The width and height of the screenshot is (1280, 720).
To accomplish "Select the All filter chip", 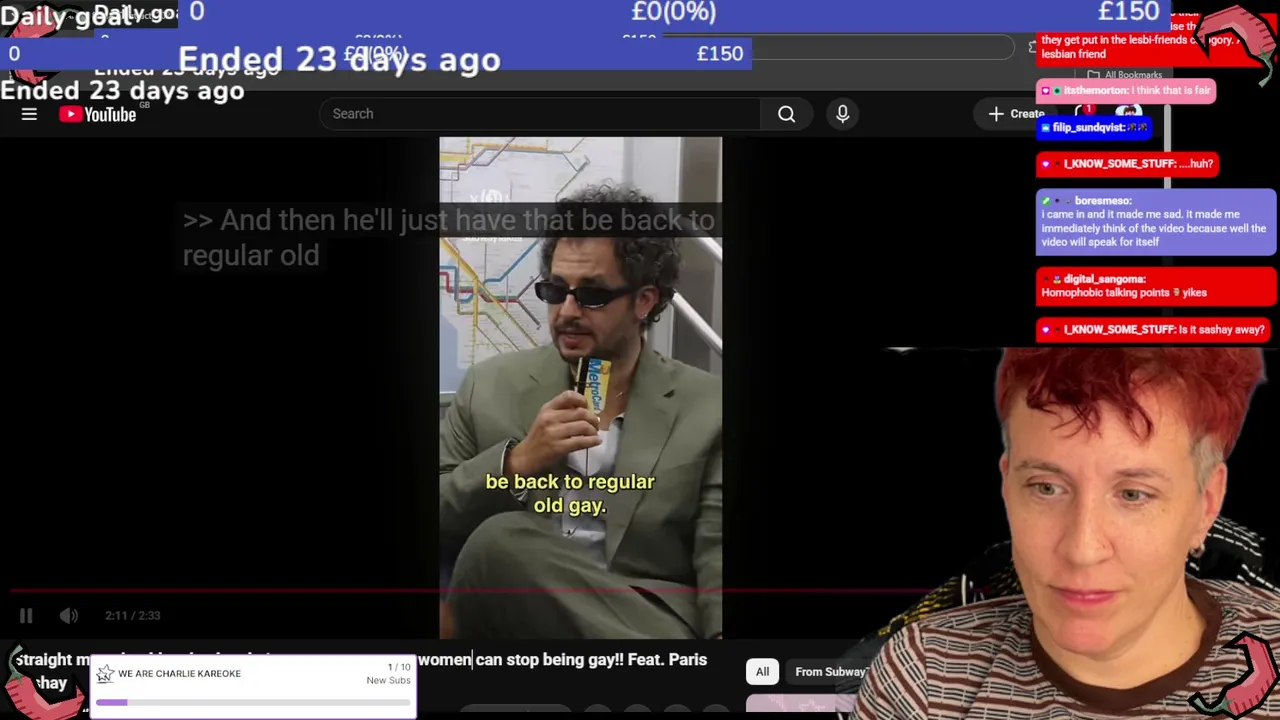I will tap(762, 672).
